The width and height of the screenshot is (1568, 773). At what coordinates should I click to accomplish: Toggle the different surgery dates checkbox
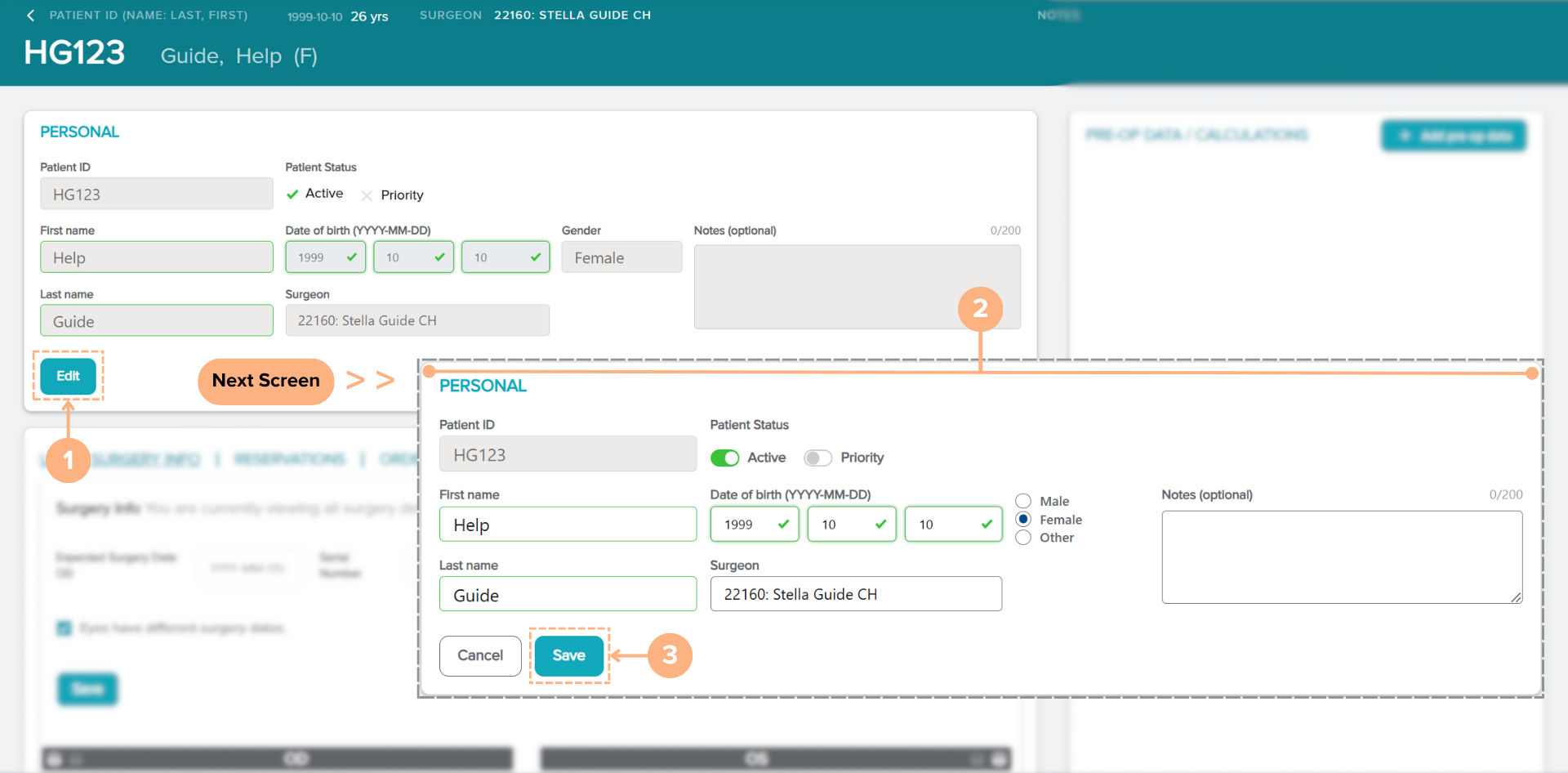64,628
